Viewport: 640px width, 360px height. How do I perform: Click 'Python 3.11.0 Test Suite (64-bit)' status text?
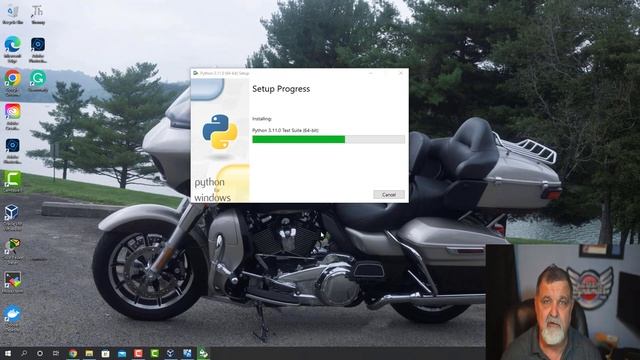pyautogui.click(x=285, y=130)
